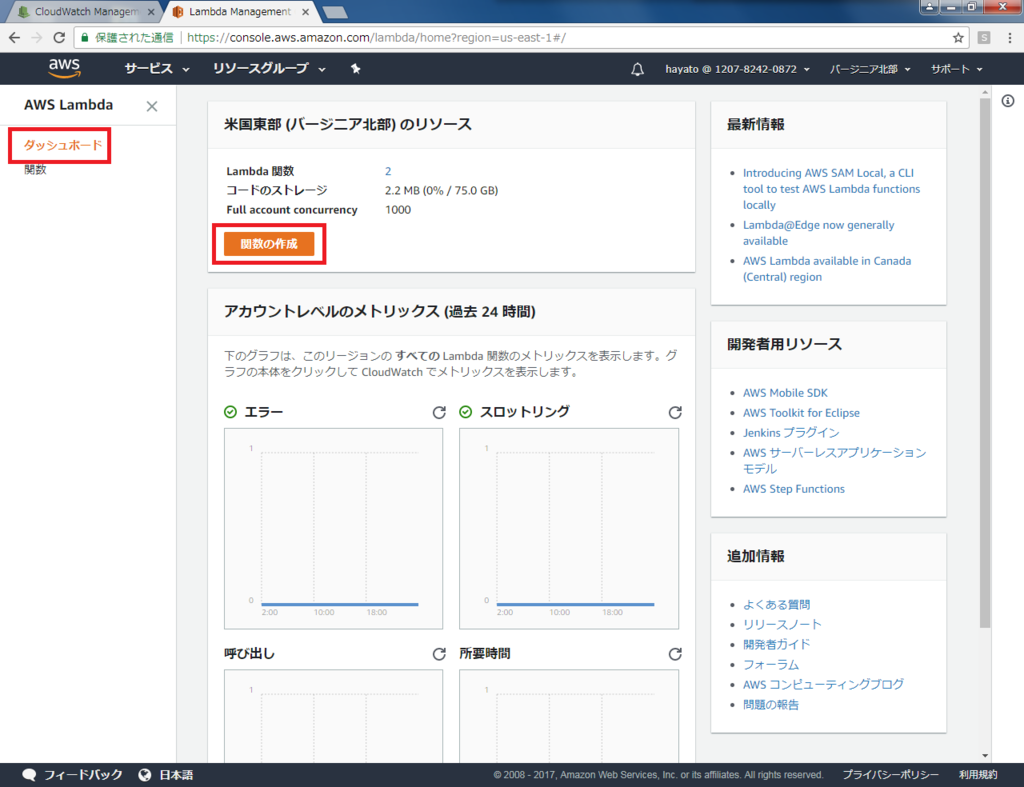Open 問題の報告 link

pos(771,705)
